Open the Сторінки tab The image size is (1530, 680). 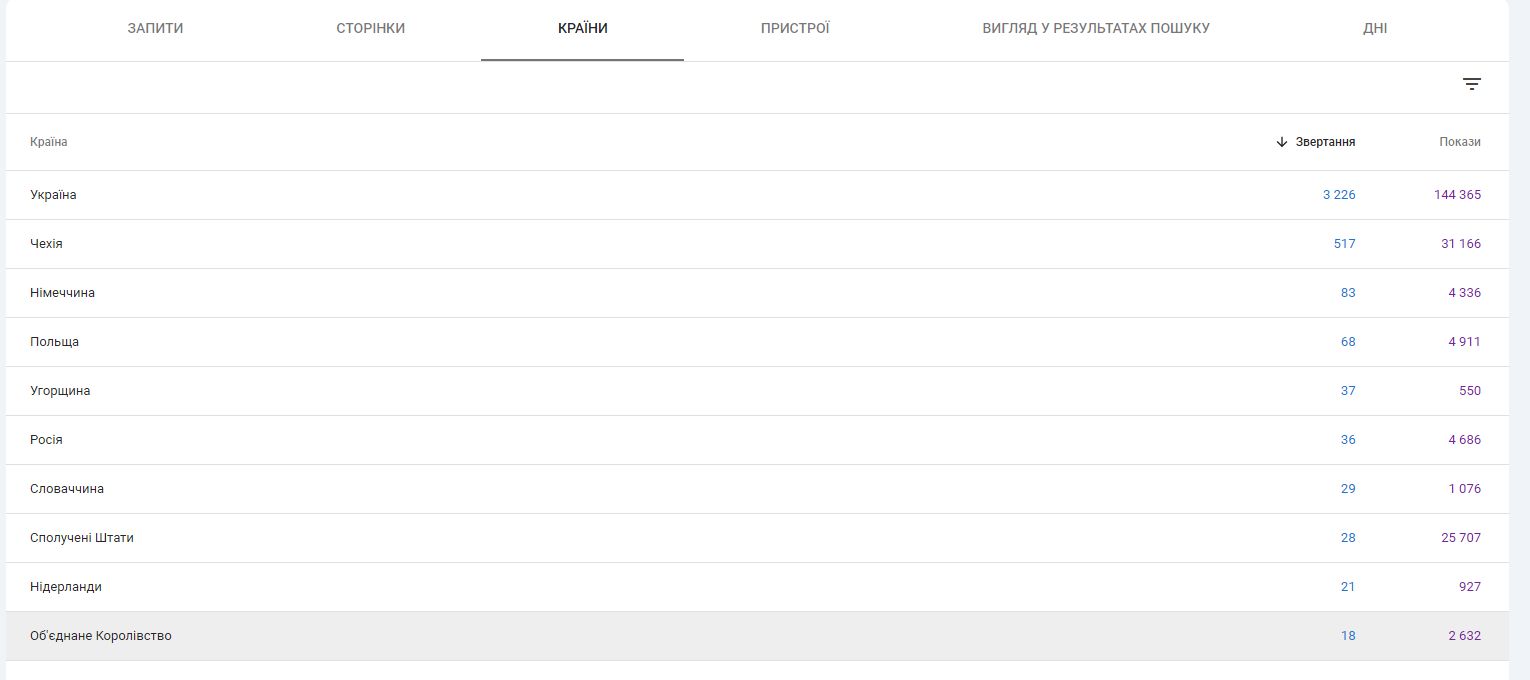coord(371,28)
